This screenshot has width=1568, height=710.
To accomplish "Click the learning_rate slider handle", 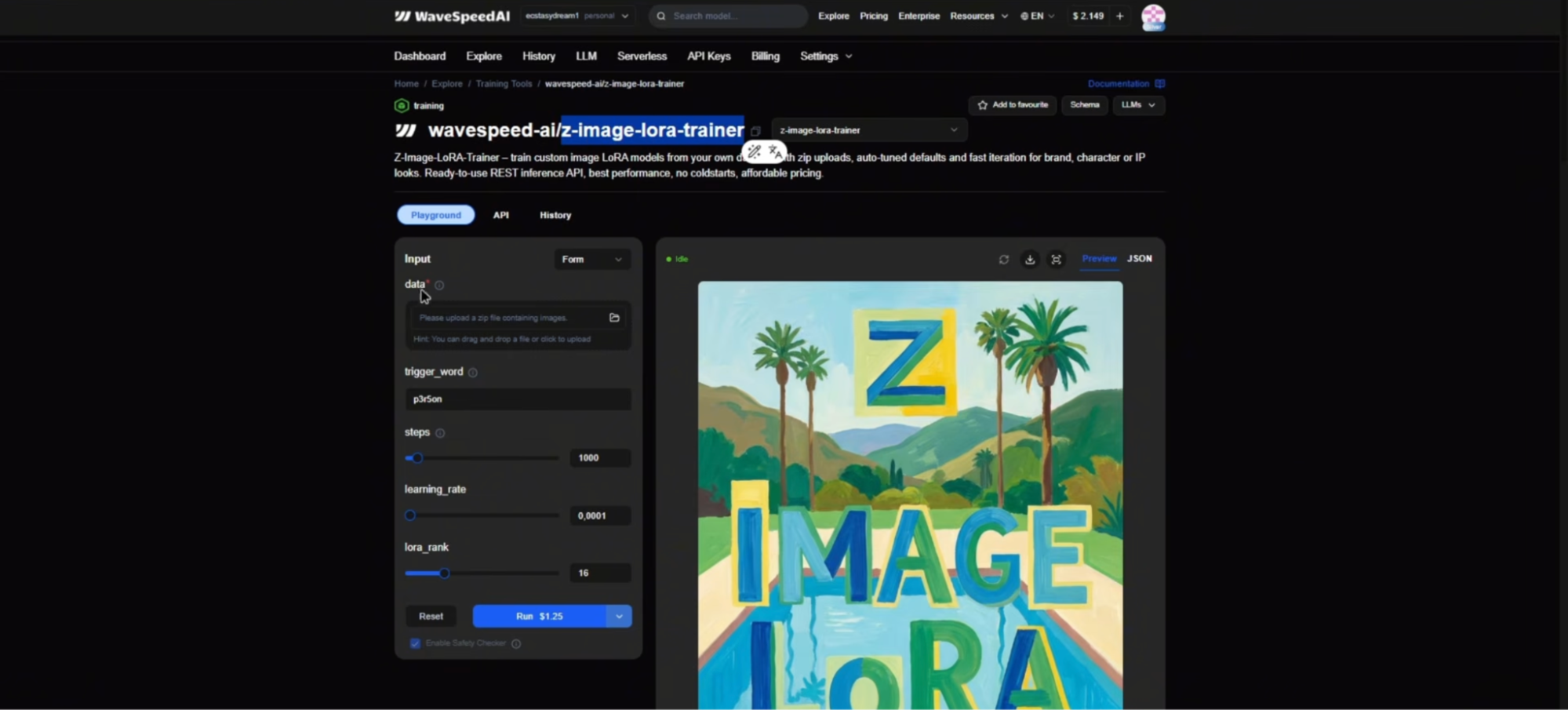I will click(410, 516).
